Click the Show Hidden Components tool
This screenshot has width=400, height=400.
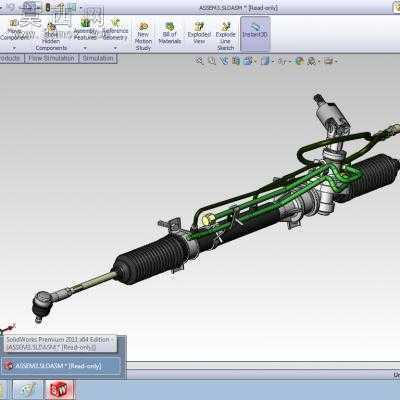point(51,36)
